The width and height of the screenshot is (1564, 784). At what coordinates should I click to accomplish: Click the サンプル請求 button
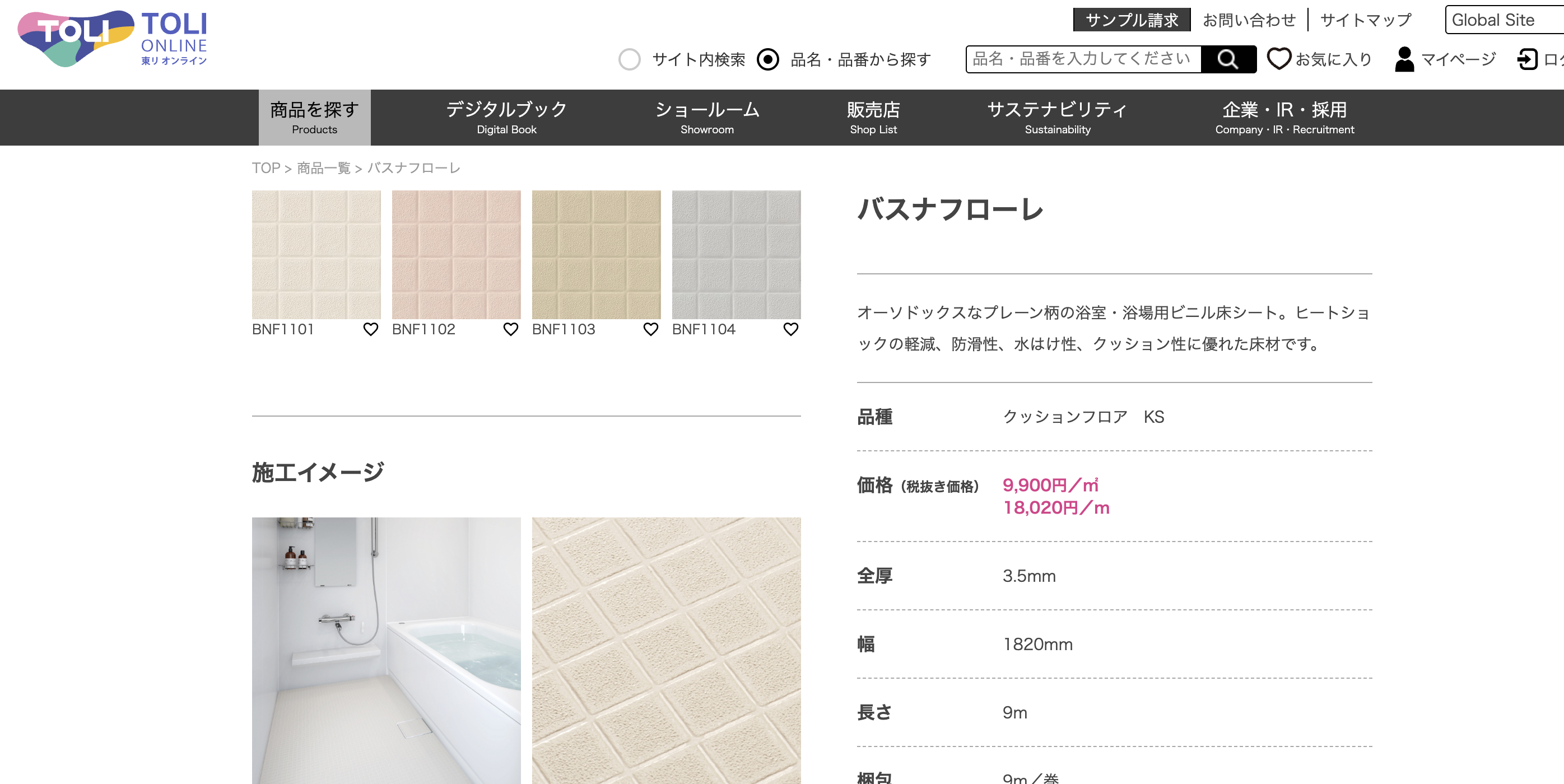coord(1132,20)
